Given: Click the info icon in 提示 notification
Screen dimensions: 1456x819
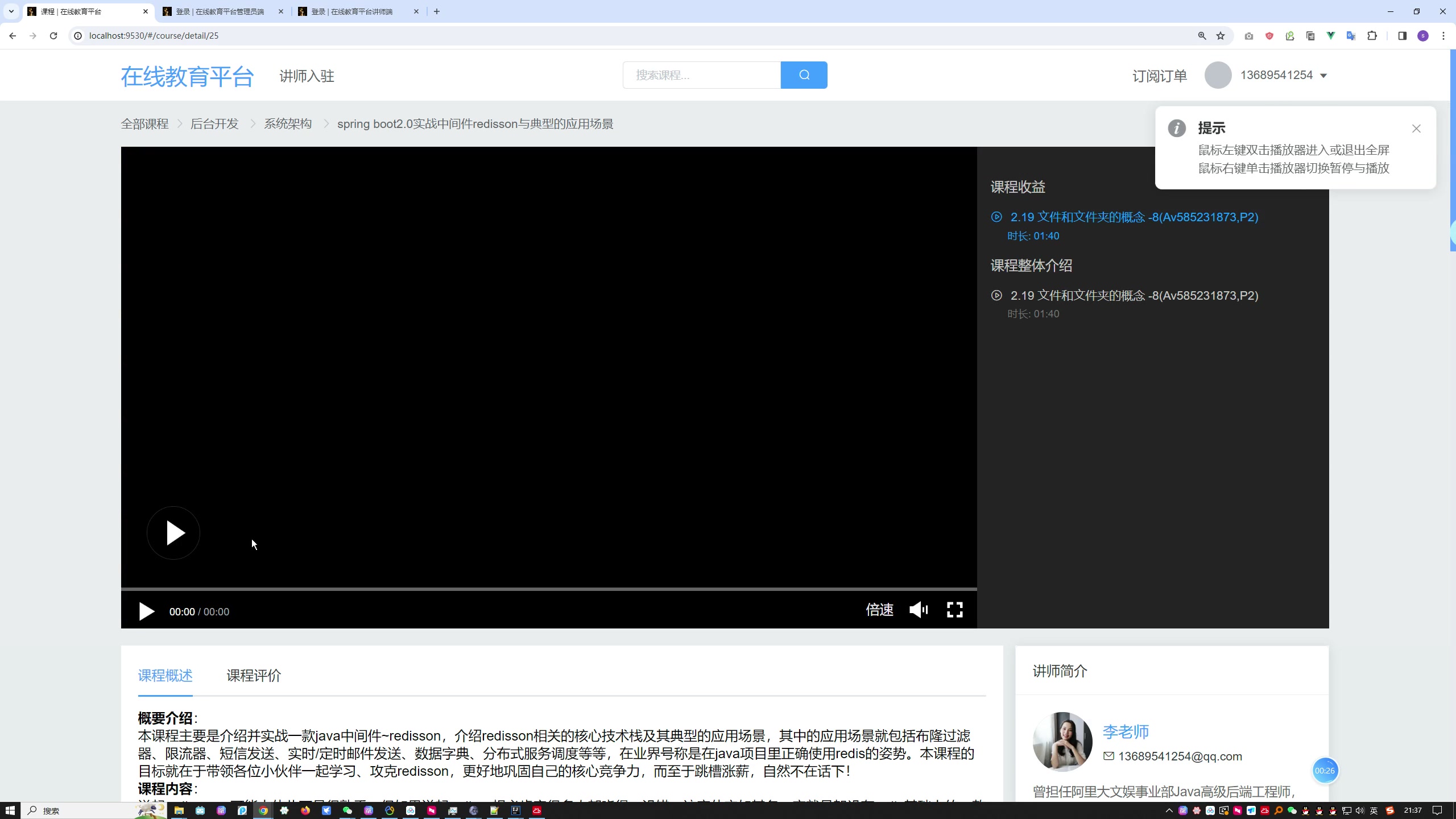Looking at the screenshot, I should [1177, 128].
